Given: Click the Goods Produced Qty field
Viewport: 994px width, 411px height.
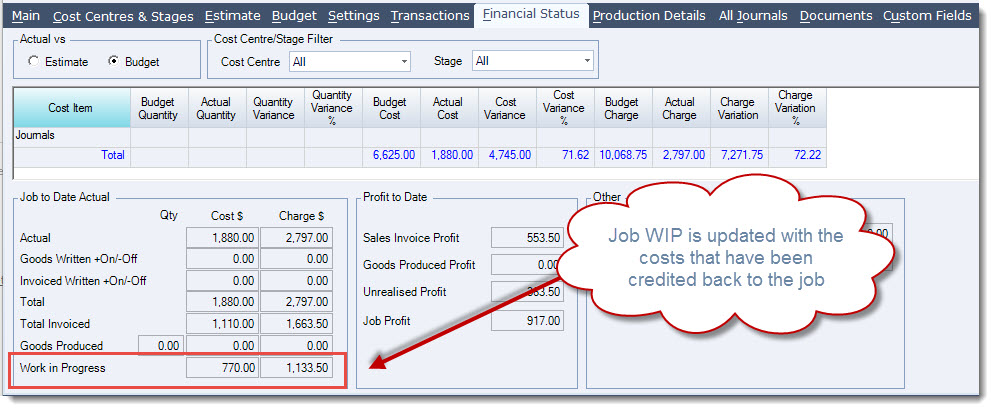Looking at the screenshot, I should tap(161, 346).
